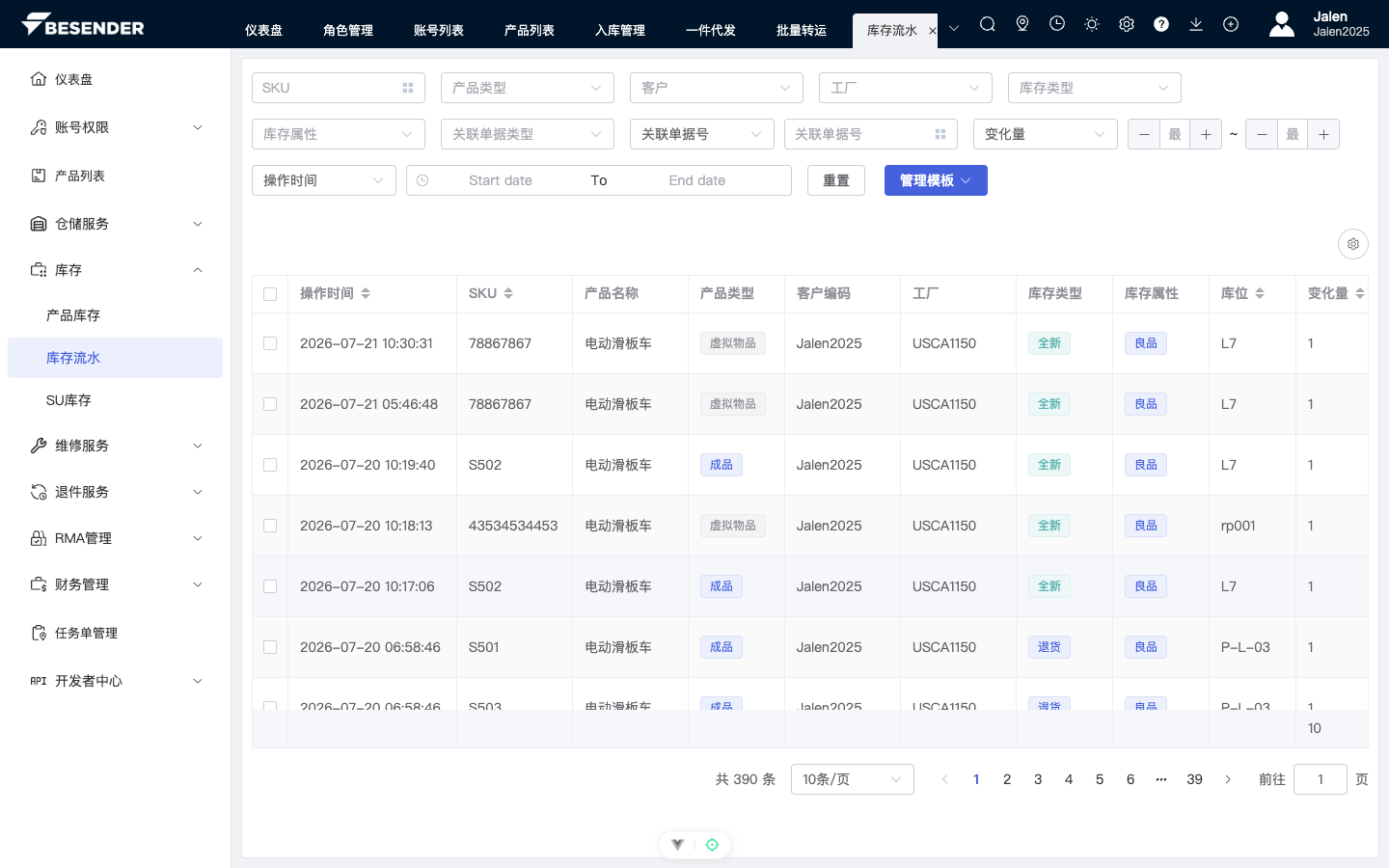Open the 客户 dropdown

coord(717,88)
